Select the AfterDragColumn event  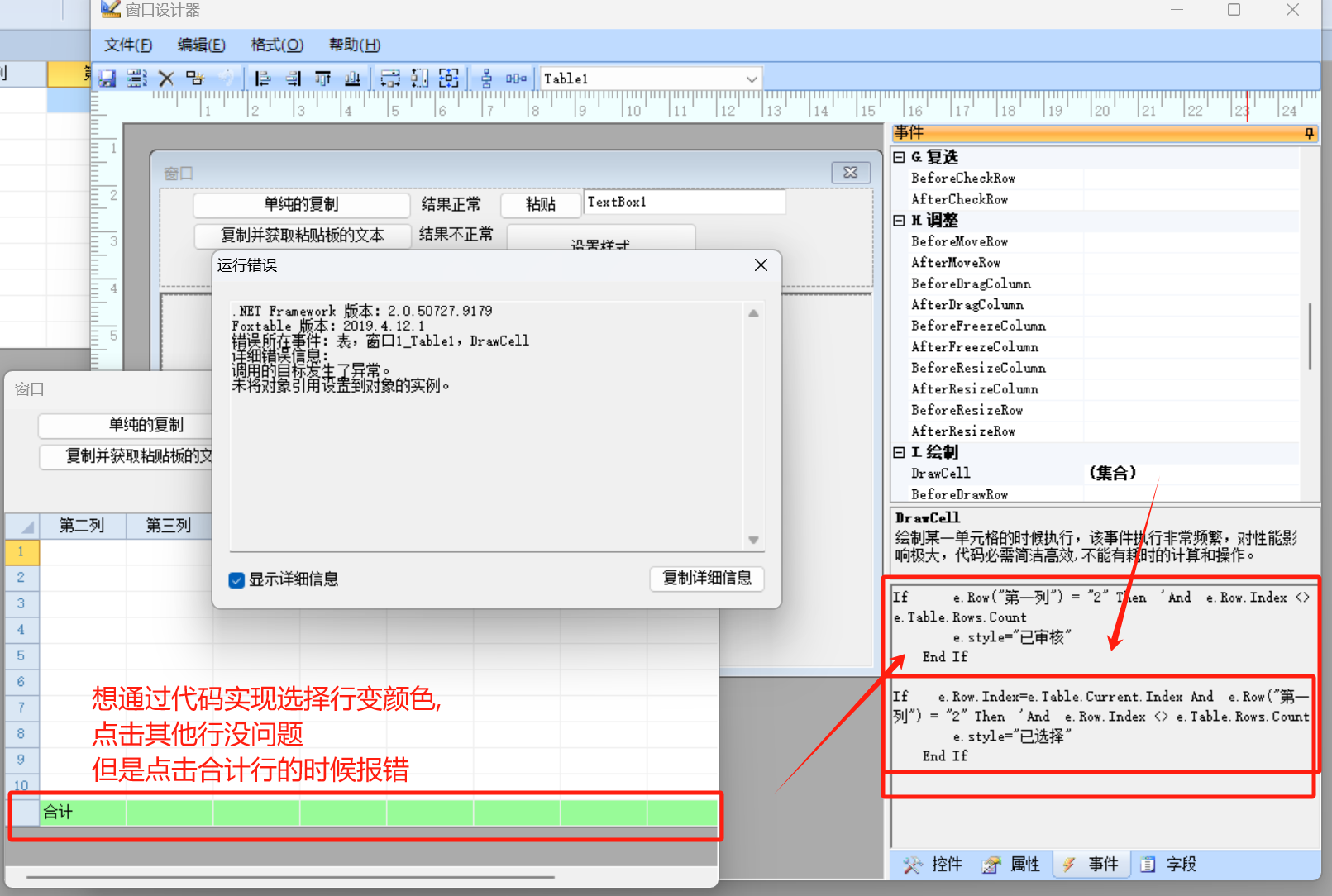click(967, 305)
